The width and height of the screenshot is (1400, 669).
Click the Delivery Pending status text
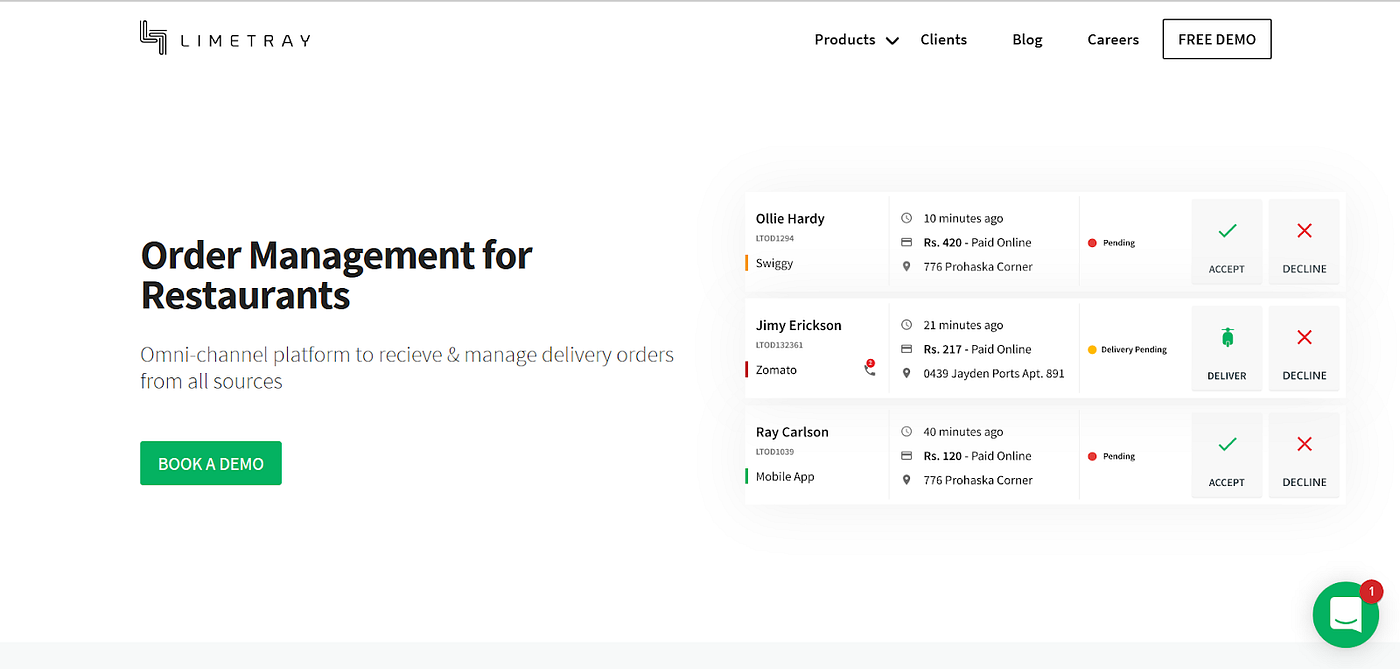click(x=1134, y=350)
